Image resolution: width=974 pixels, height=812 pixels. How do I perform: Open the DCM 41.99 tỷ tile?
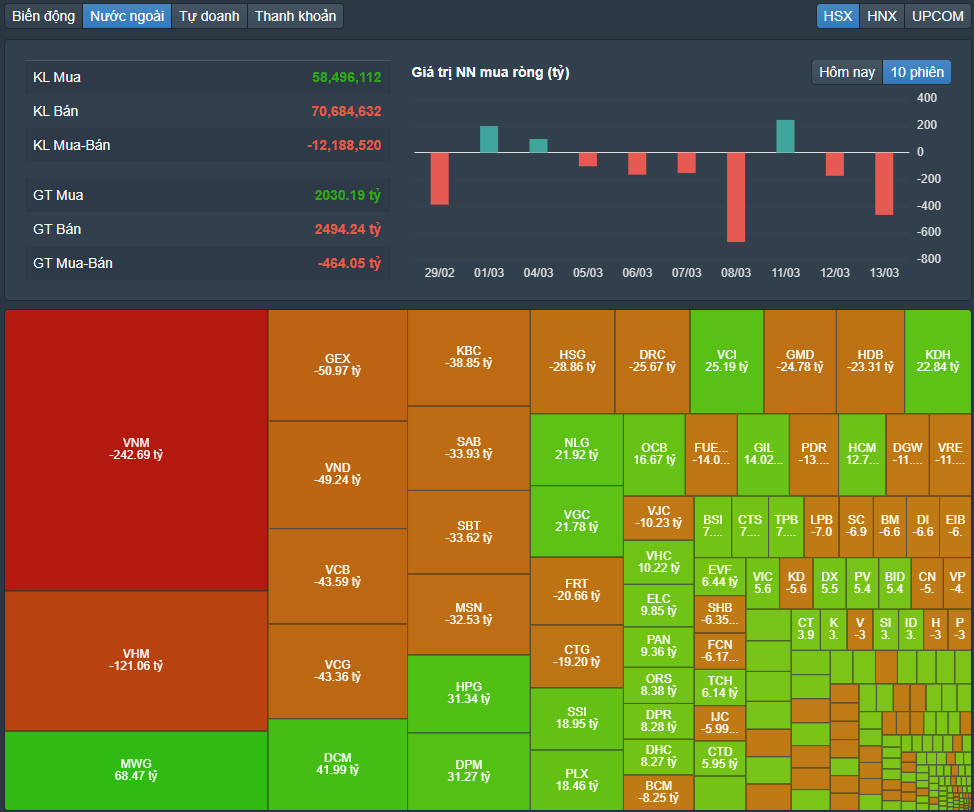(337, 764)
